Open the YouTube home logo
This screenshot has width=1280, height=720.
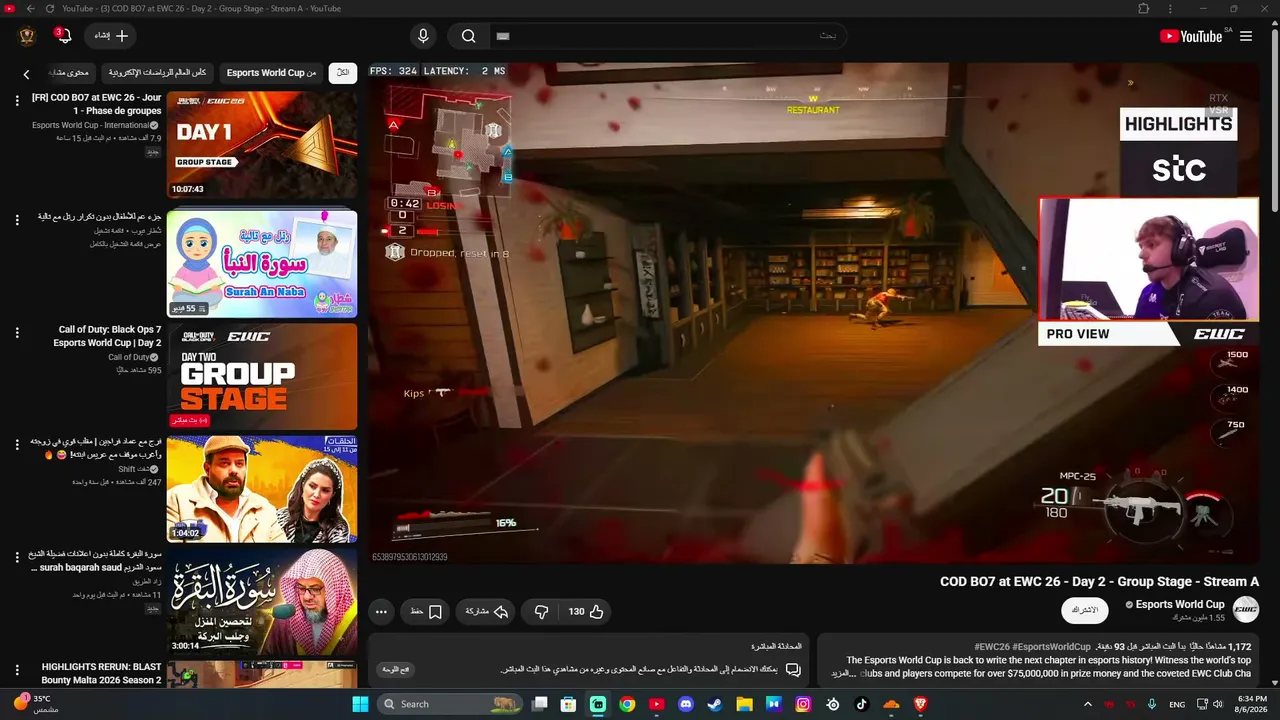click(x=1191, y=36)
